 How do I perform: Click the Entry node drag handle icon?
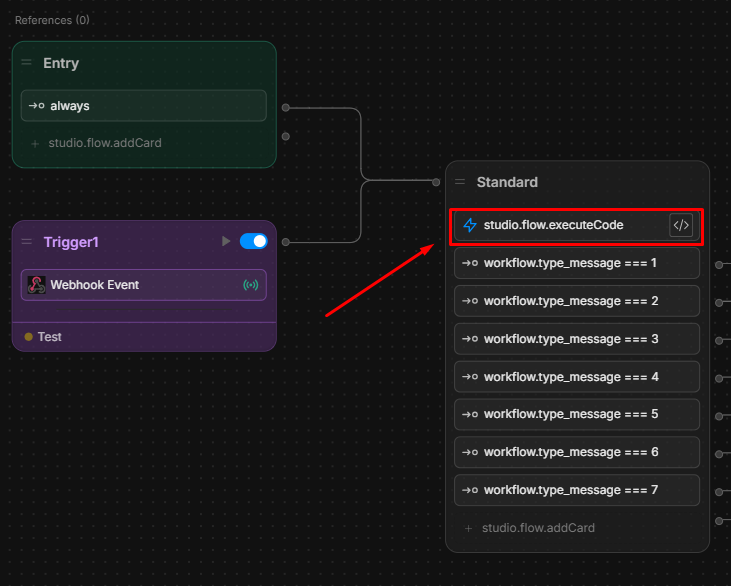pyautogui.click(x=27, y=63)
